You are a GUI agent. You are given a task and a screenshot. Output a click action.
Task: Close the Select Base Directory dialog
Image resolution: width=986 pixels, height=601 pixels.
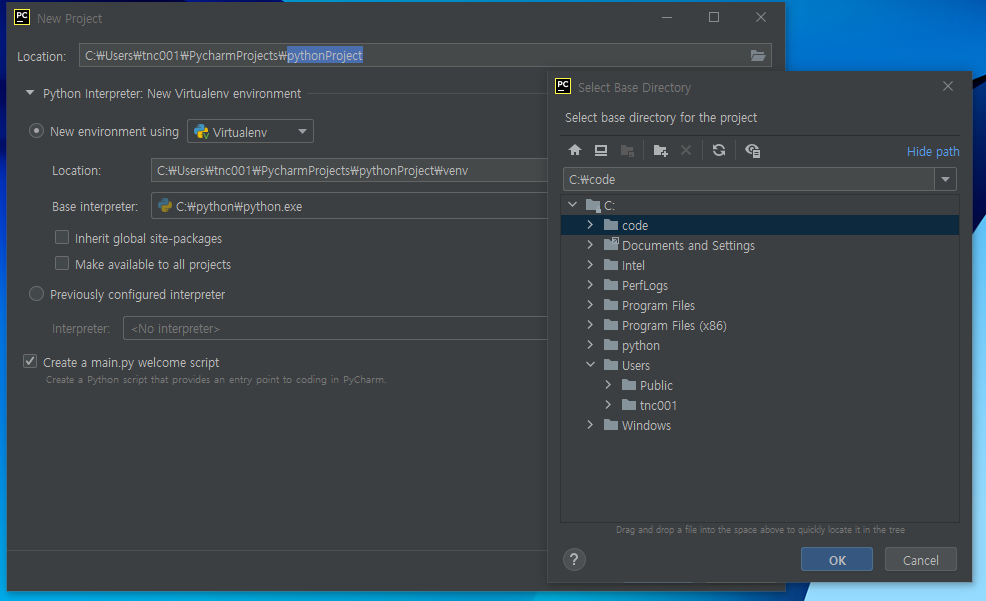[x=948, y=86]
